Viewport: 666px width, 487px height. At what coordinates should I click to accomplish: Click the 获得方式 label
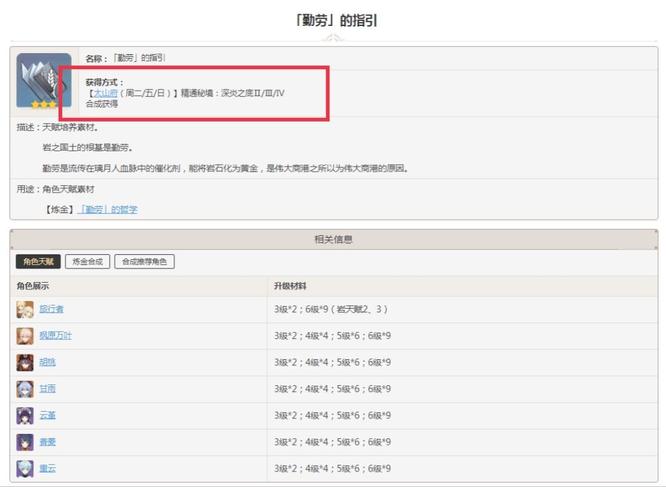[104, 82]
